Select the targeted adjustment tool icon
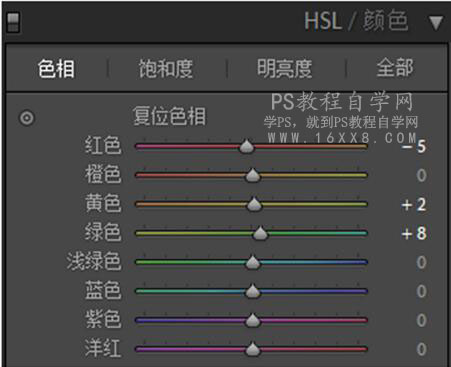Image resolution: width=451 pixels, height=367 pixels. coord(27,118)
